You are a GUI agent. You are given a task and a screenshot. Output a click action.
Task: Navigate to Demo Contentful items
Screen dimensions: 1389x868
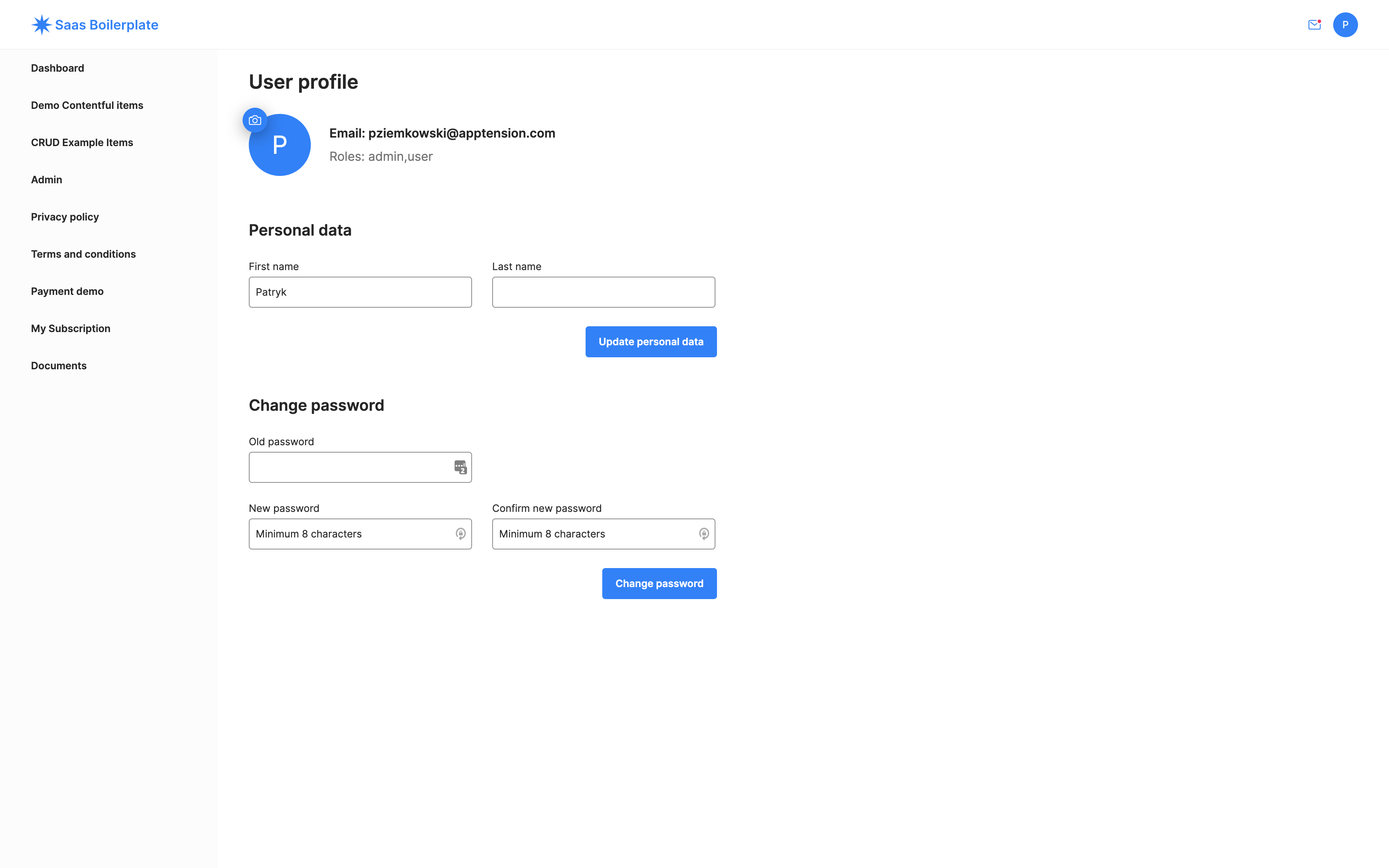87,105
